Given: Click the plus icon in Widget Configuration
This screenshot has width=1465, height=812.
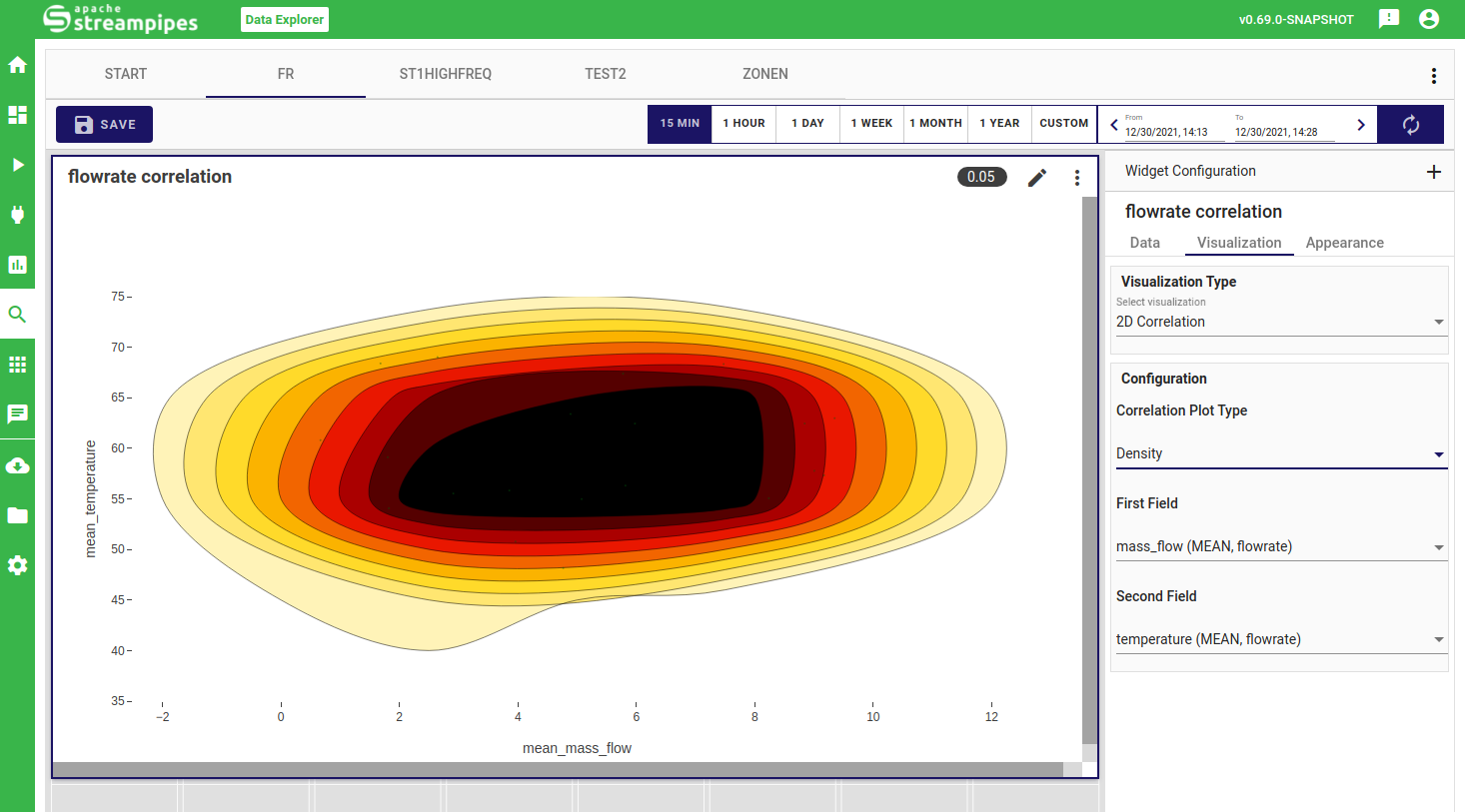Looking at the screenshot, I should [1433, 172].
